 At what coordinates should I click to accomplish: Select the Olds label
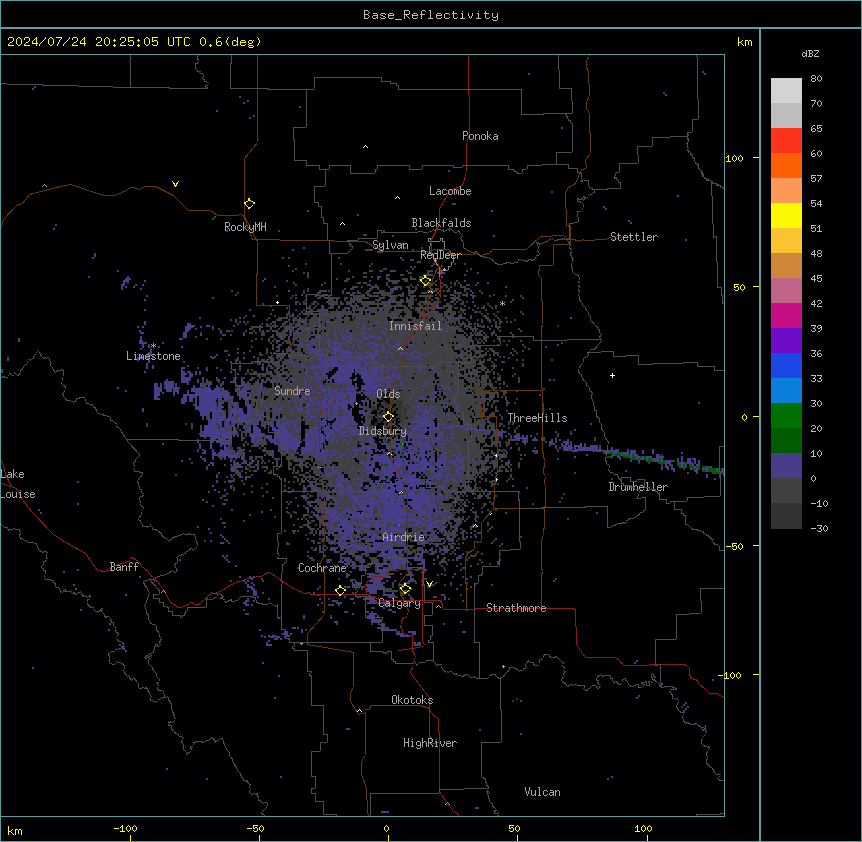pos(388,394)
